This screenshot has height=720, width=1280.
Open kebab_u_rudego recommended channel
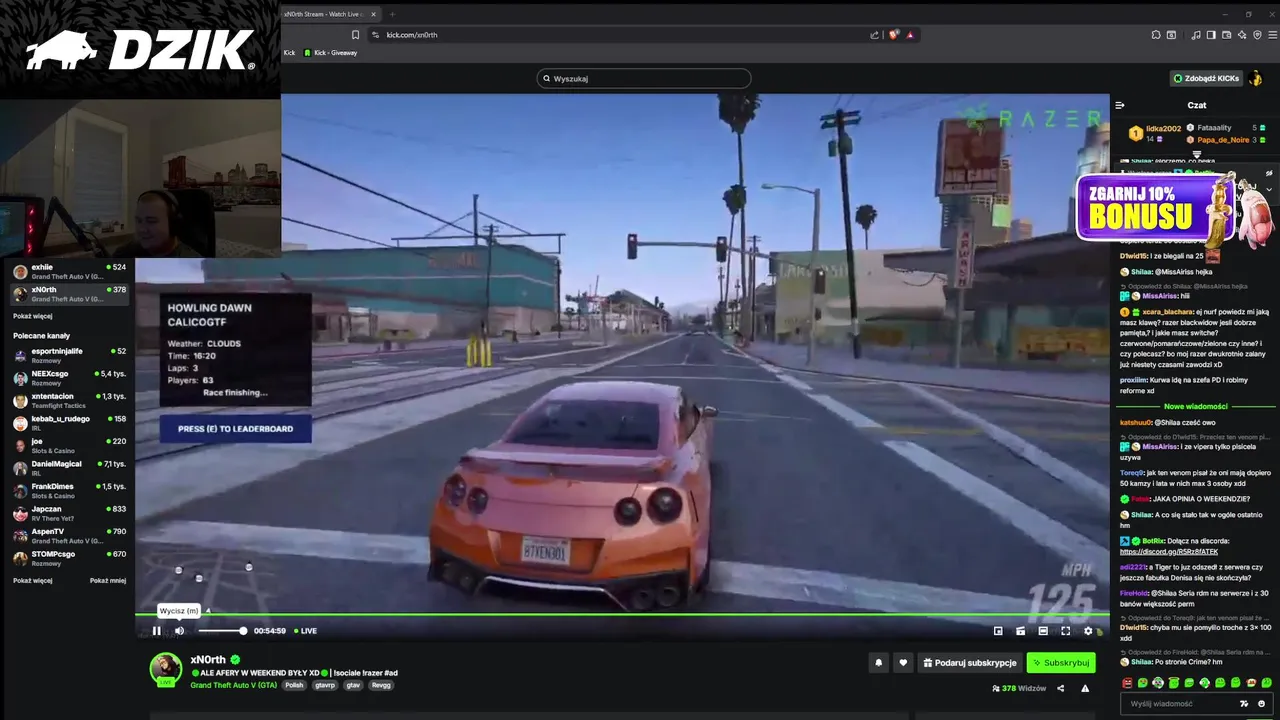[70, 423]
